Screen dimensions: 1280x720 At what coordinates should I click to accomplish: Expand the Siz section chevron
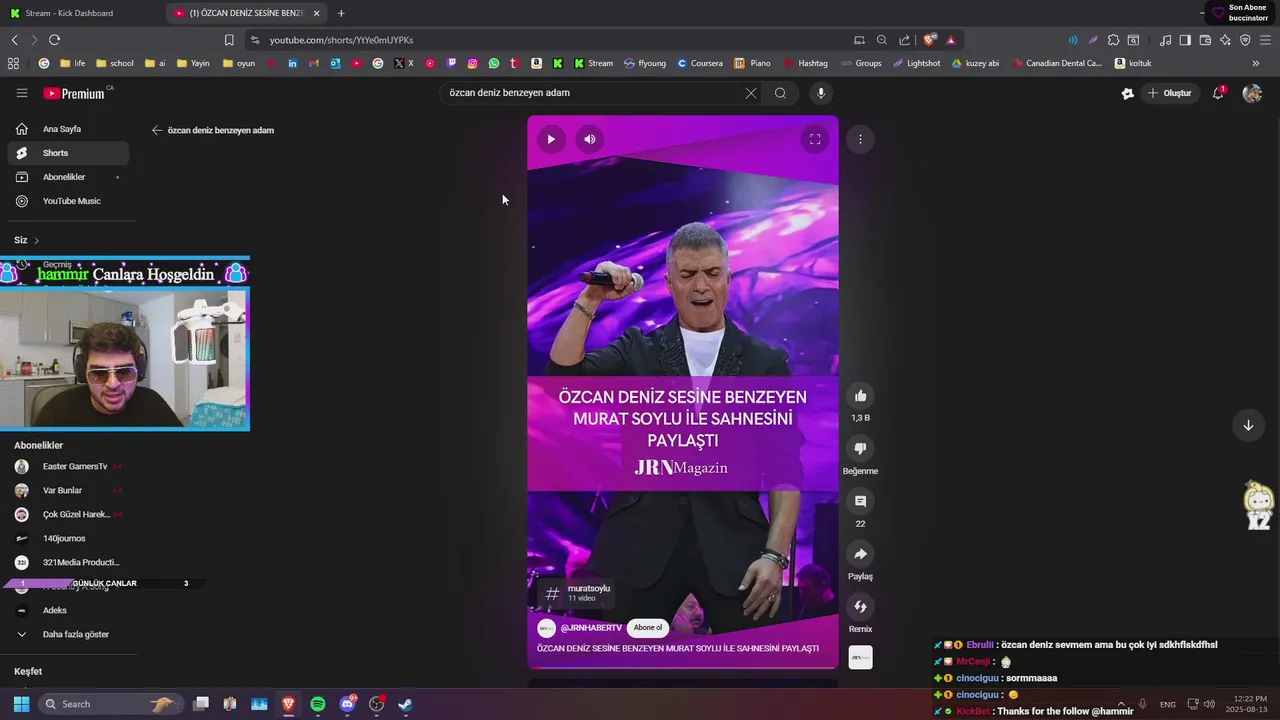[37, 241]
